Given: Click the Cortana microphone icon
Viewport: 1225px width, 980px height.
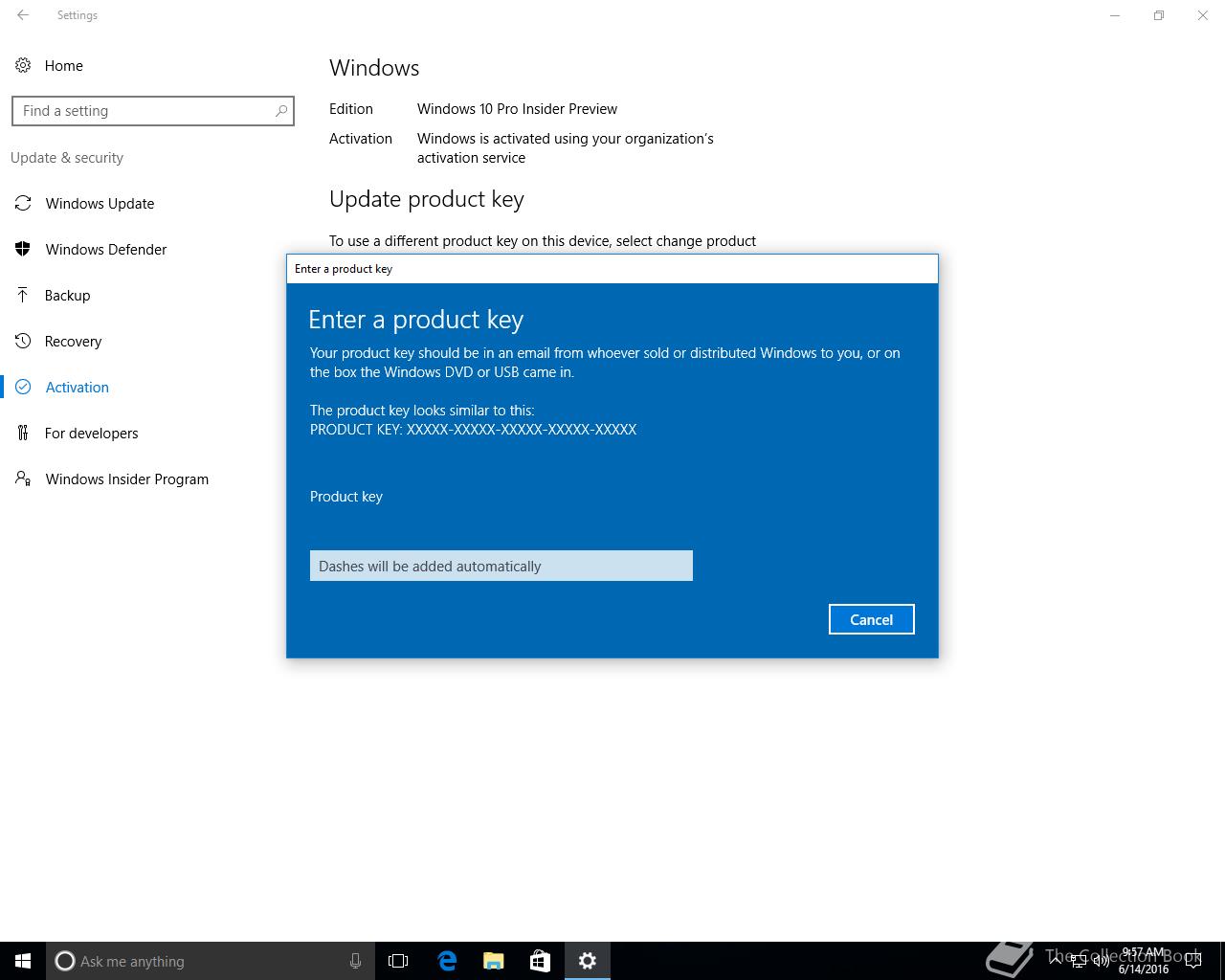Looking at the screenshot, I should click(x=355, y=961).
